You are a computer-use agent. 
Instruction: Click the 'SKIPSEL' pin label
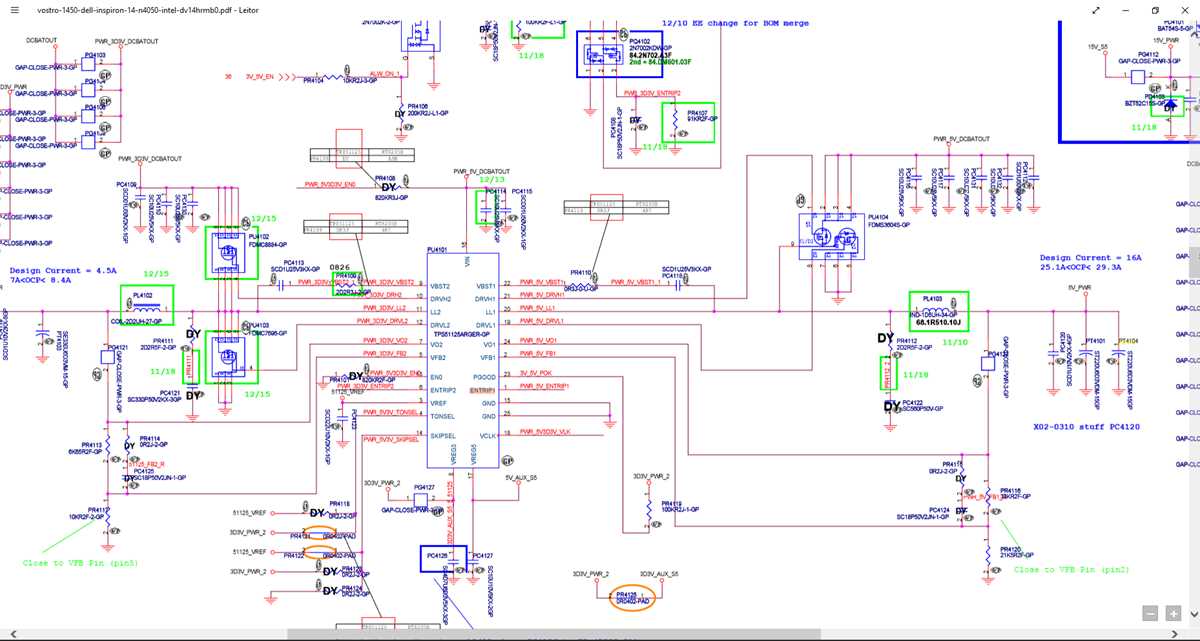[x=444, y=435]
